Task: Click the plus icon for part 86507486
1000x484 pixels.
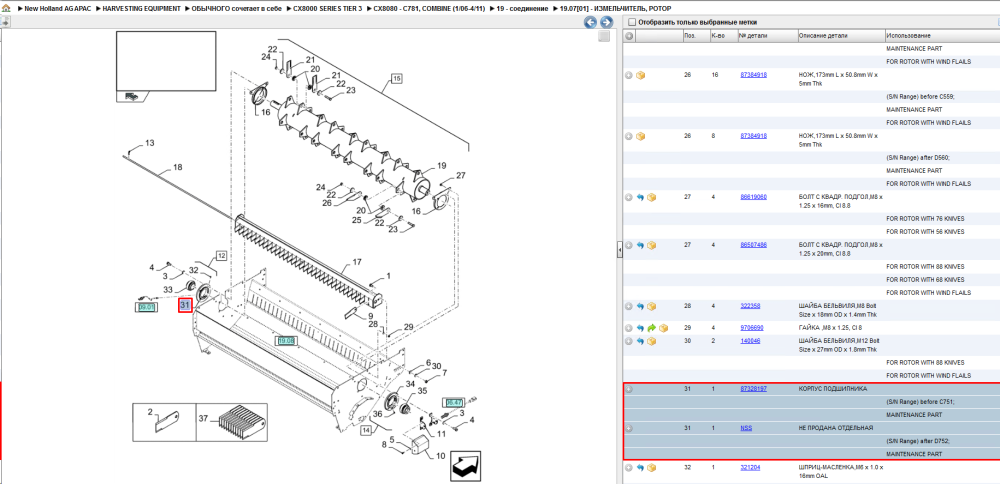Action: (629, 245)
